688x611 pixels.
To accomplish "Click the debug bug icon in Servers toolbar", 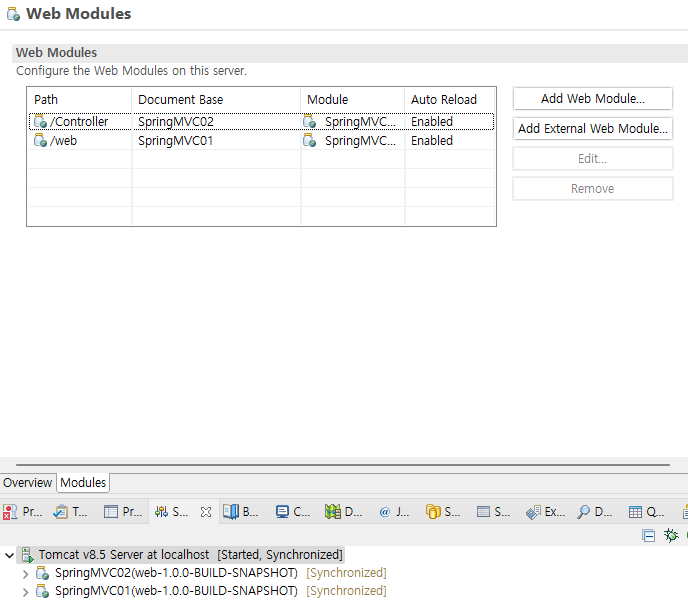I will (671, 535).
